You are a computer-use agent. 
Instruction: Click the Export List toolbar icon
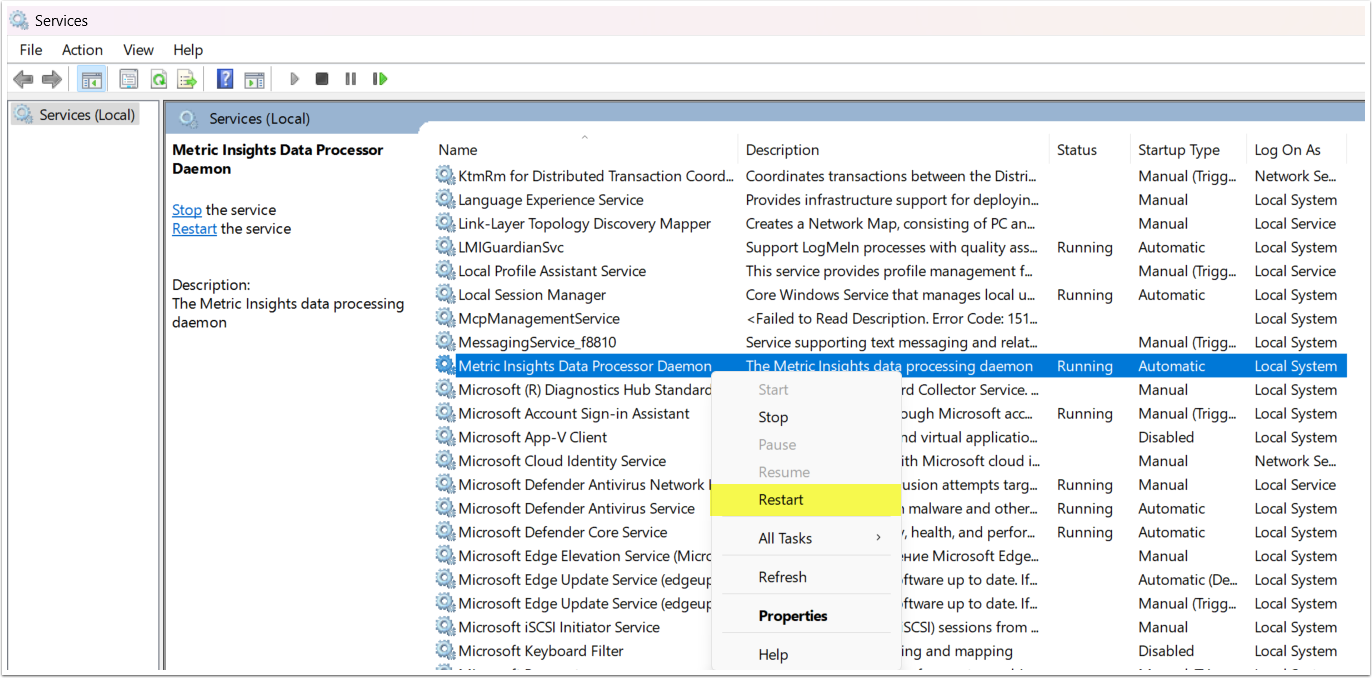[186, 79]
